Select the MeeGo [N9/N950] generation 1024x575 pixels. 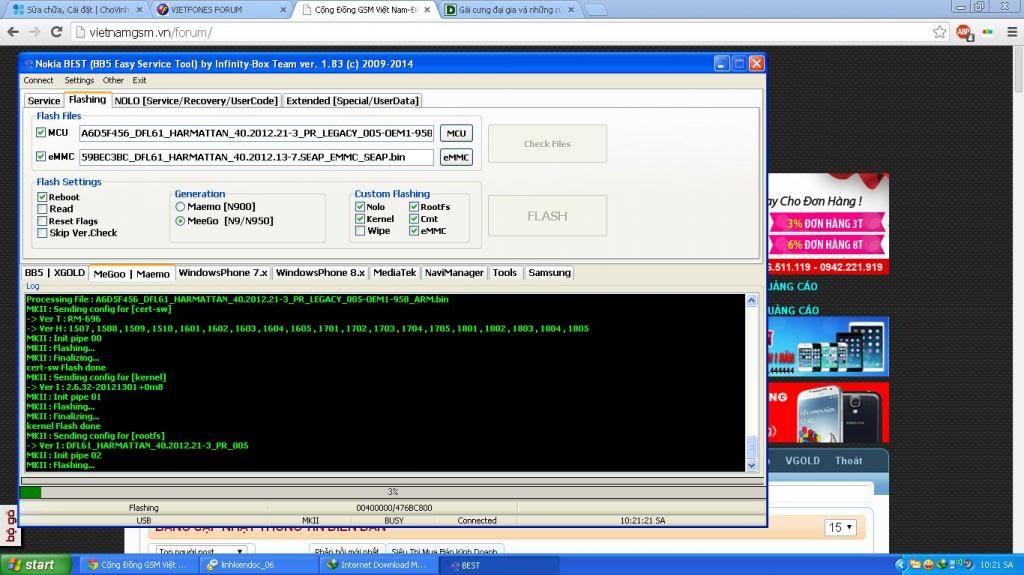pos(180,221)
